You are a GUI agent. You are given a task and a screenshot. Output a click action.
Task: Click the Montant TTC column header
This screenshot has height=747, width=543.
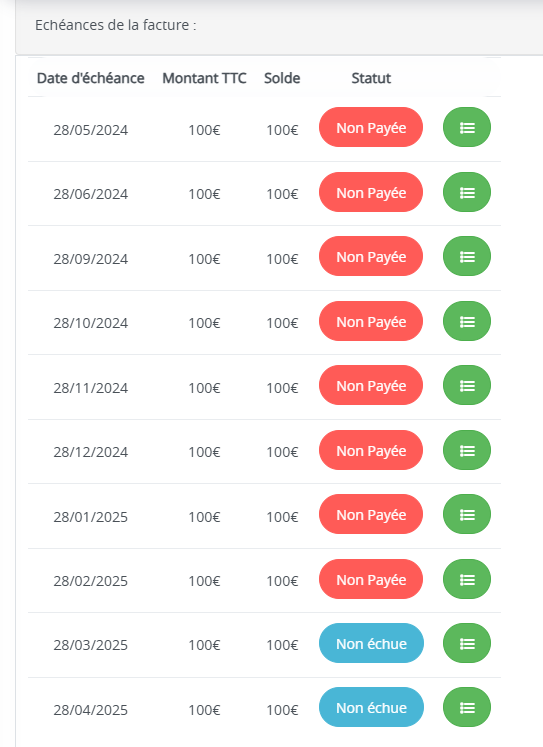(x=204, y=78)
